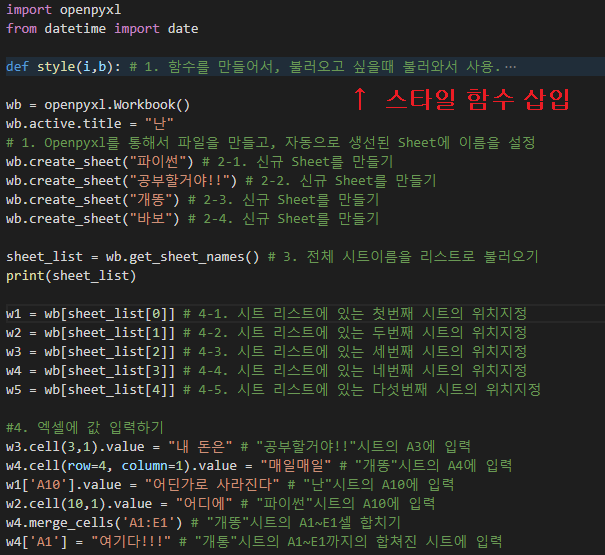Click the 'print(sheet_list)' line
Image resolution: width=605 pixels, height=555 pixels.
point(71,276)
